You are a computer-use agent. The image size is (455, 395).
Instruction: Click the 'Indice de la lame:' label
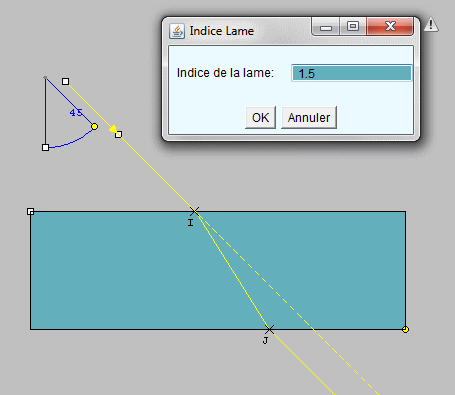[225, 73]
